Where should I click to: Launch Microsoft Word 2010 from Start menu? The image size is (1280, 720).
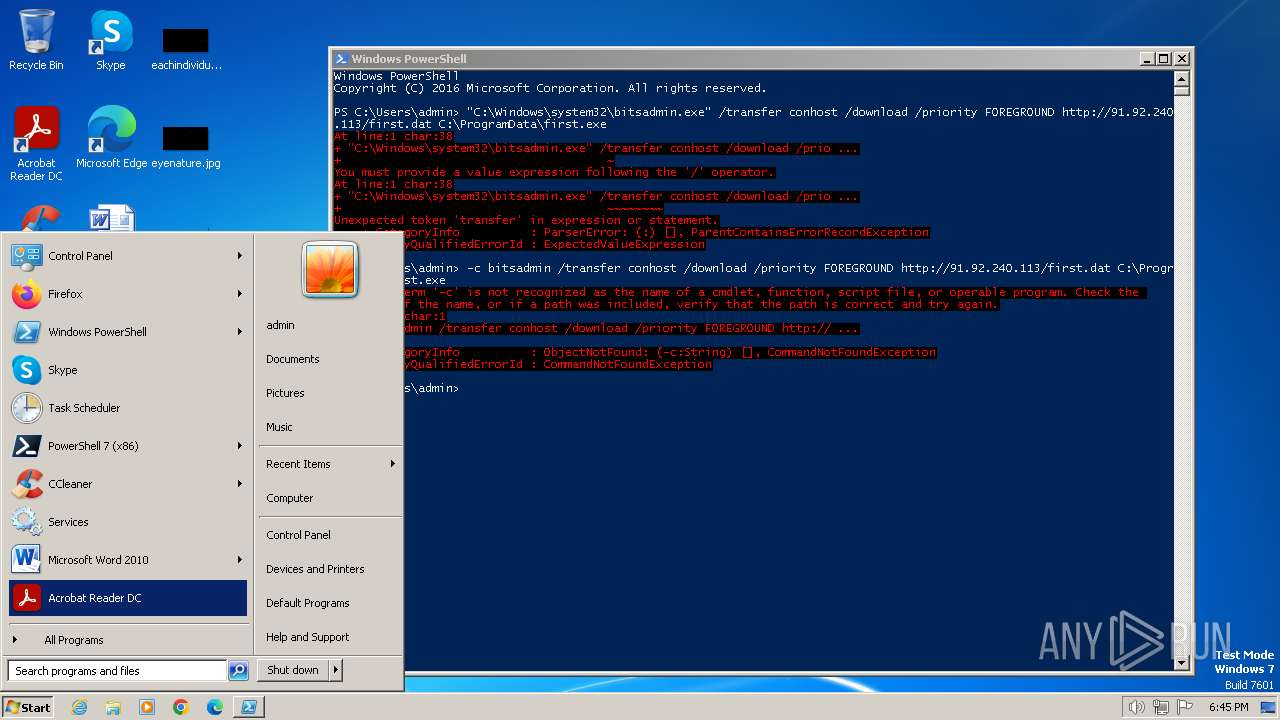(x=128, y=560)
